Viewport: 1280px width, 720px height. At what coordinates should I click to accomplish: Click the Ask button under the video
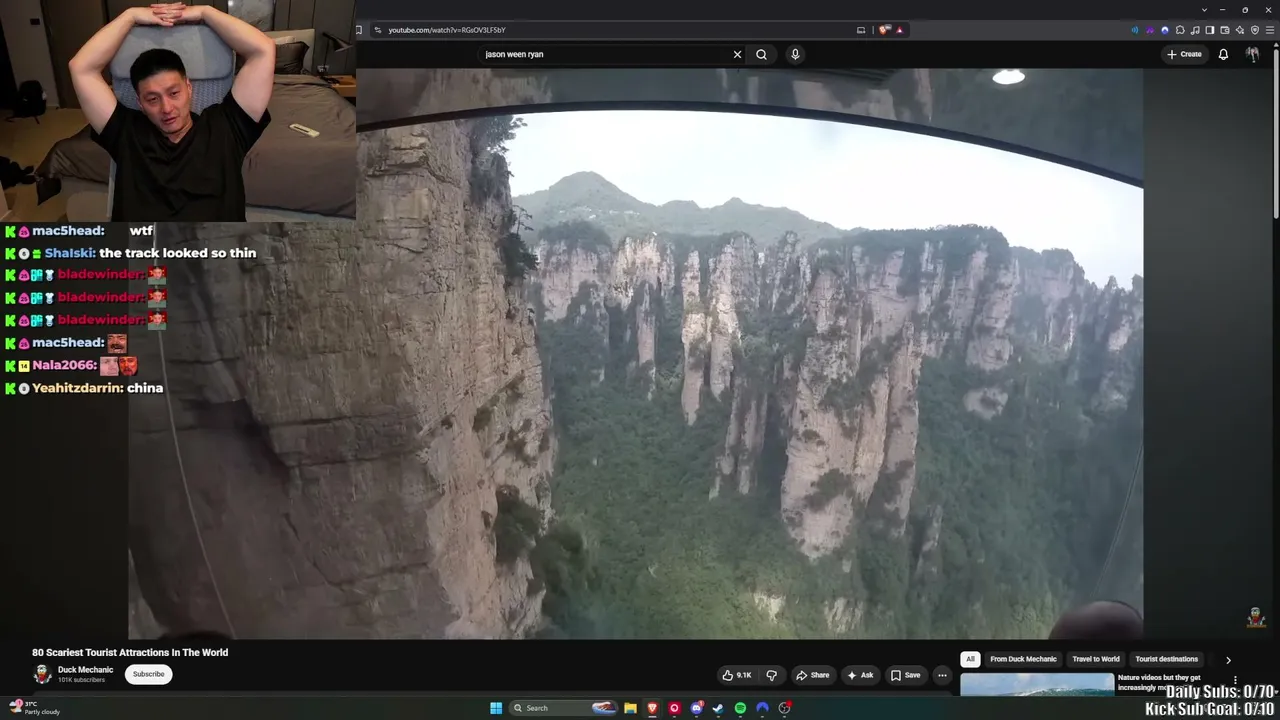click(860, 675)
